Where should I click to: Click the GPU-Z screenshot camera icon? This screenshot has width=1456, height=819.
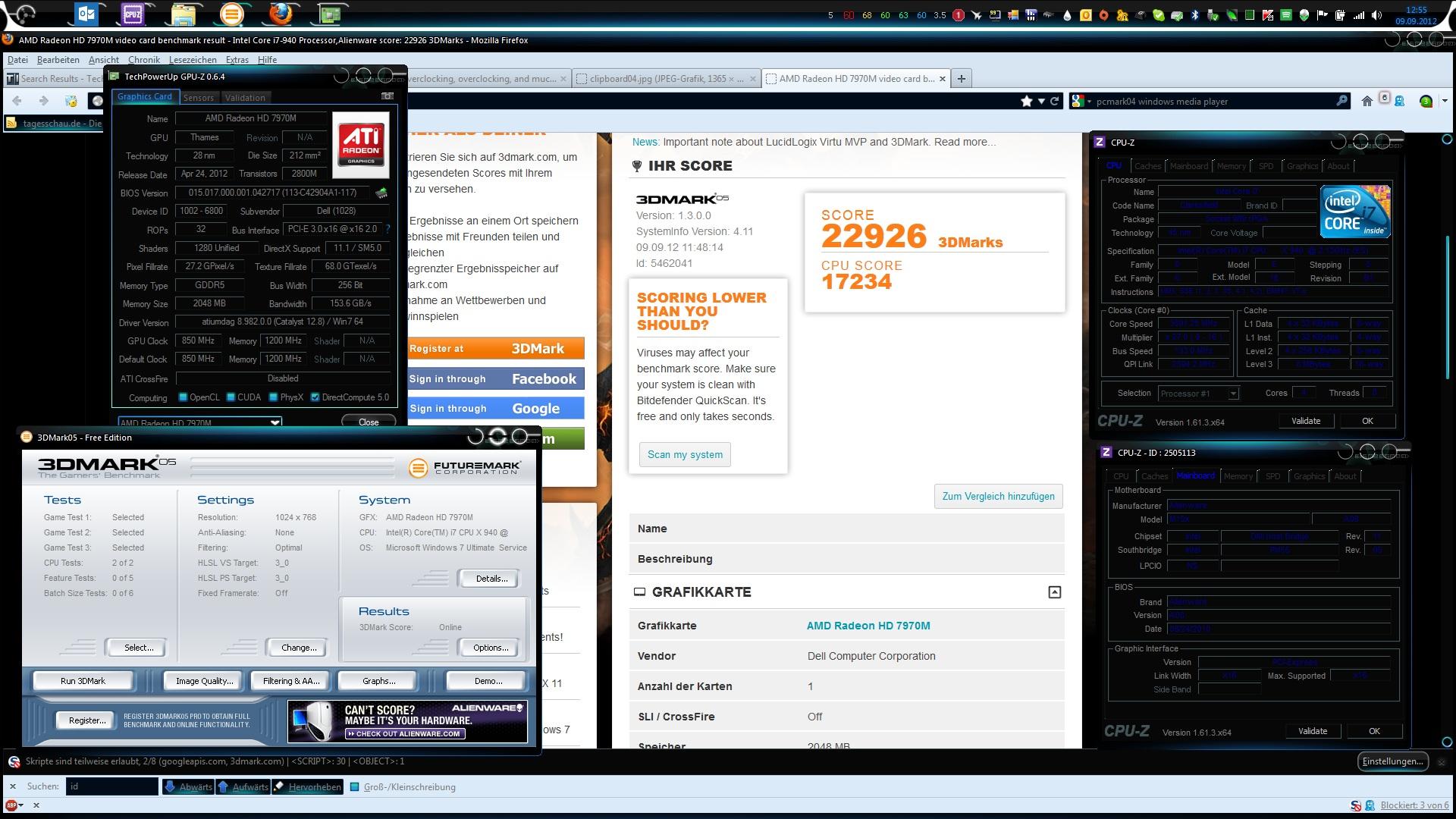point(388,96)
